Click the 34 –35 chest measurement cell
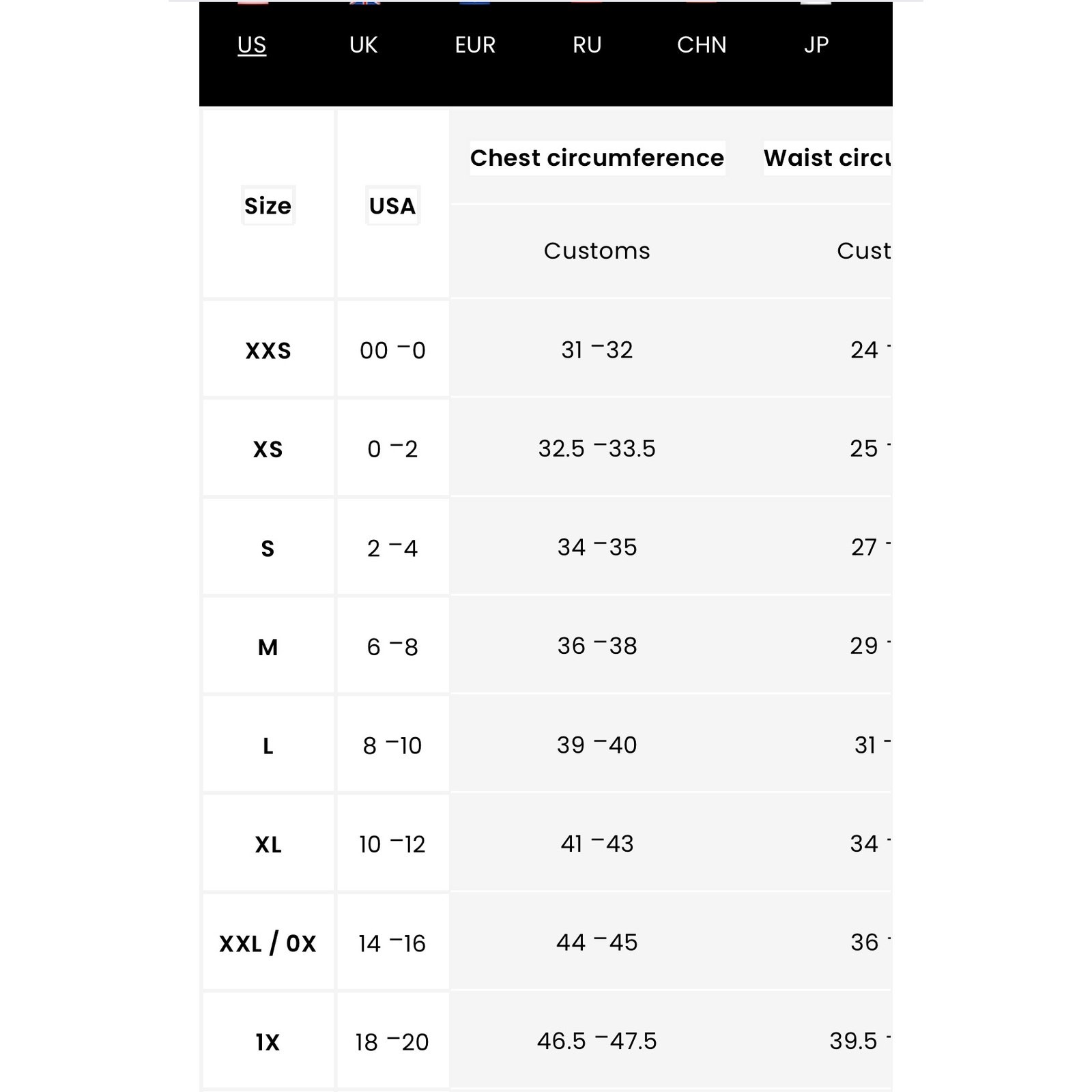The width and height of the screenshot is (1092, 1092). point(597,547)
